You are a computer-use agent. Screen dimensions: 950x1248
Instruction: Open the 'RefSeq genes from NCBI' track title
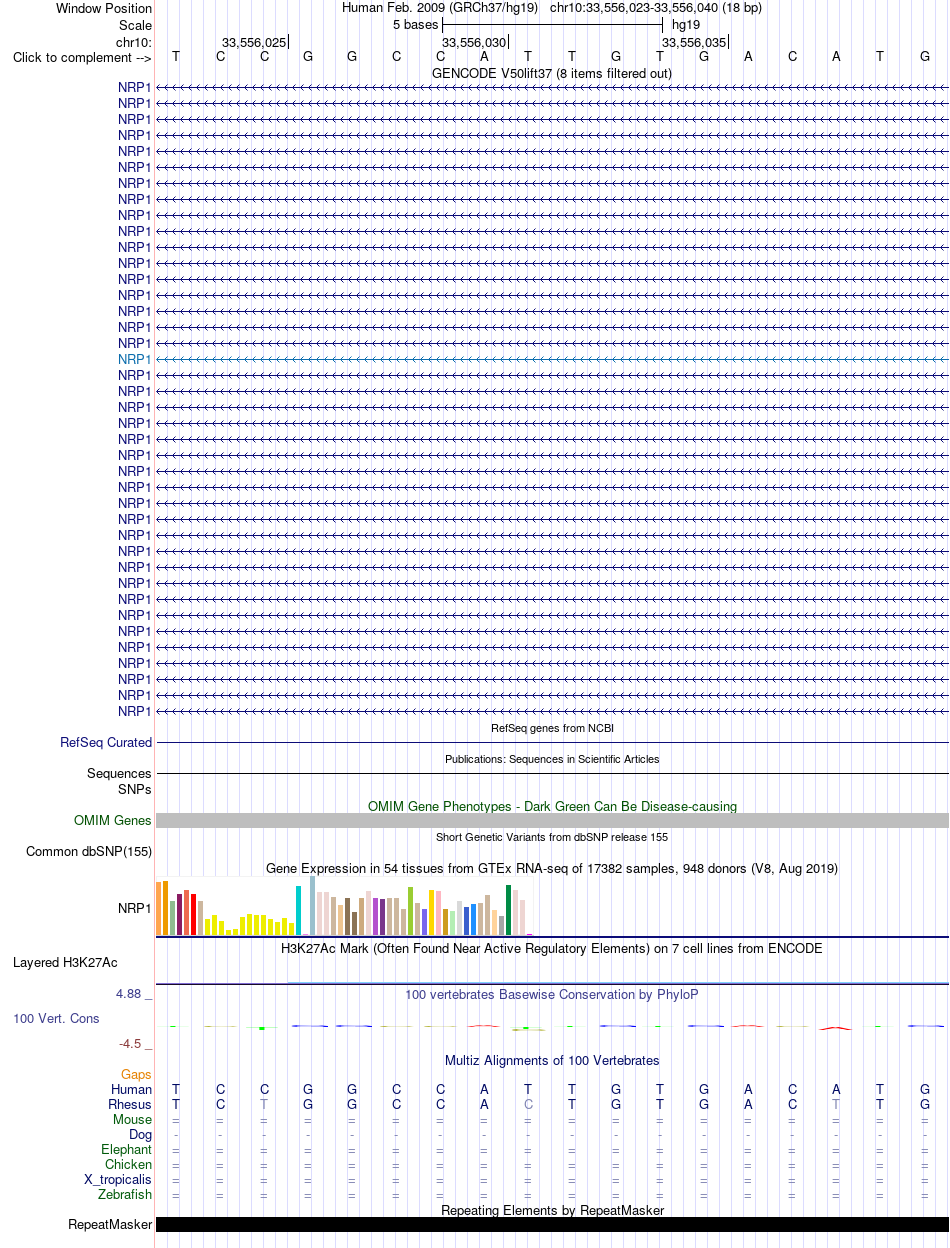tap(552, 728)
